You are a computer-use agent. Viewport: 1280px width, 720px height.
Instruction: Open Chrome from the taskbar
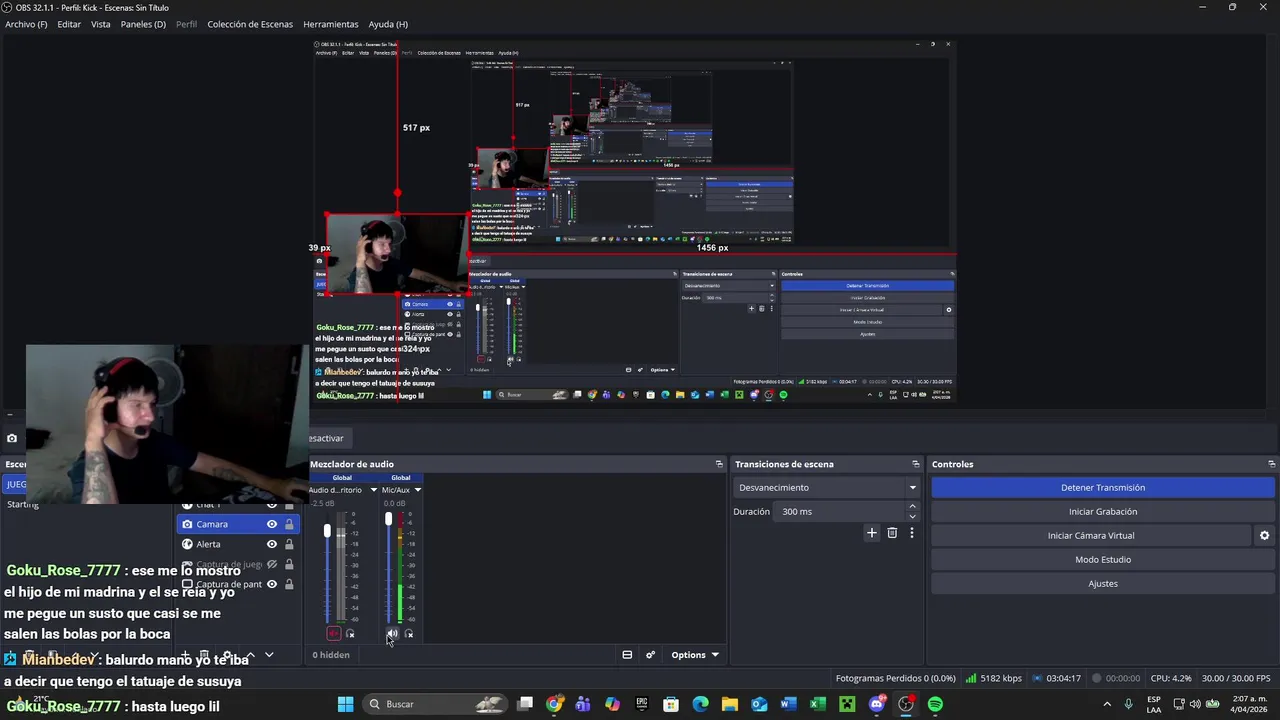point(554,704)
